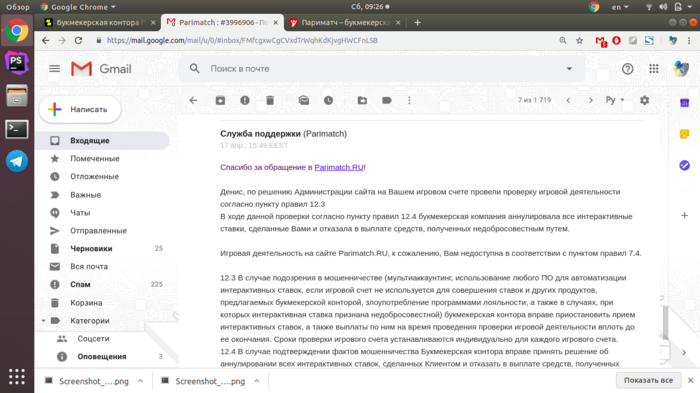Go to the newer message arrow
The image size is (700, 393).
[x=568, y=100]
